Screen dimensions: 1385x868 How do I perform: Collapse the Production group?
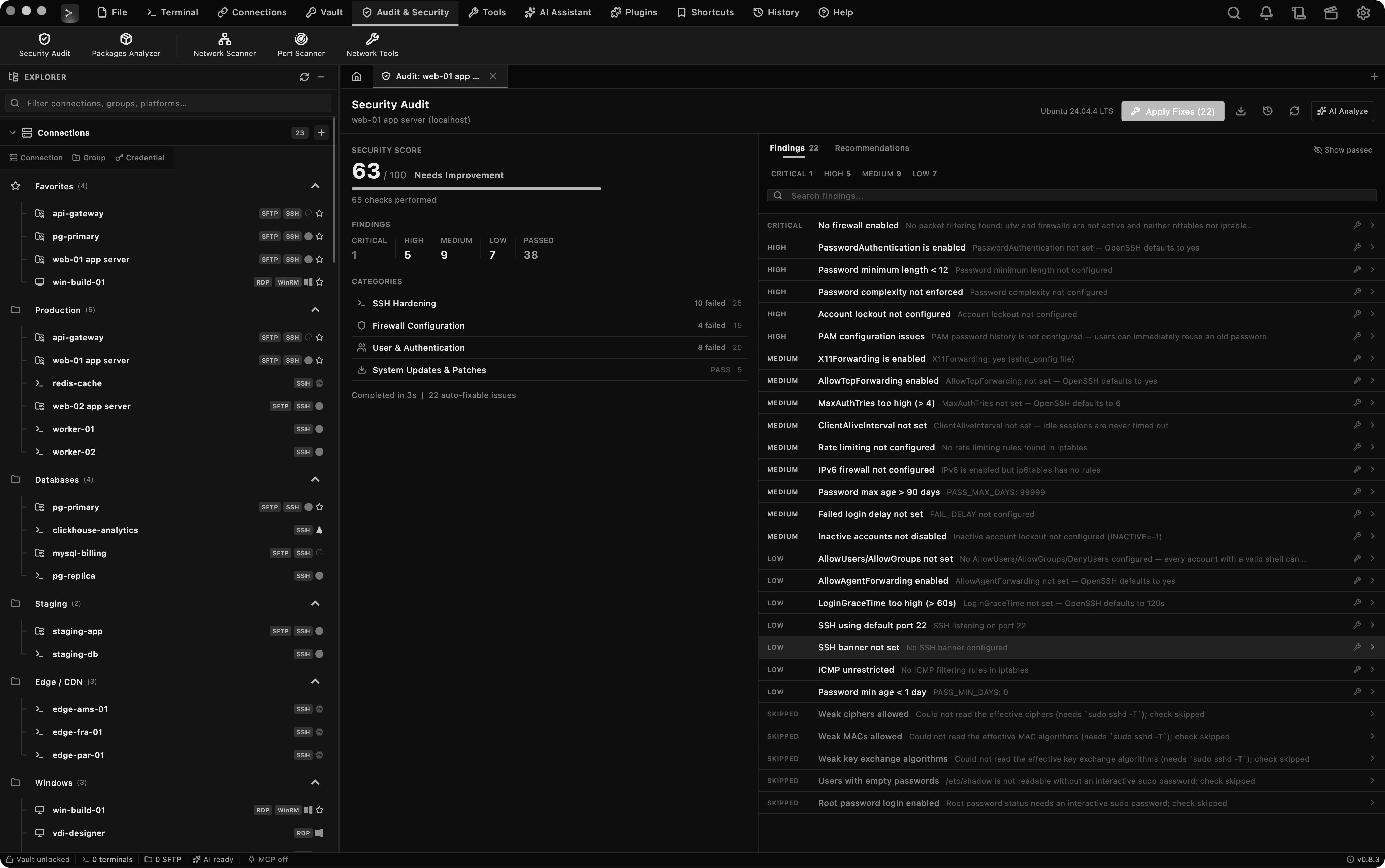[315, 310]
